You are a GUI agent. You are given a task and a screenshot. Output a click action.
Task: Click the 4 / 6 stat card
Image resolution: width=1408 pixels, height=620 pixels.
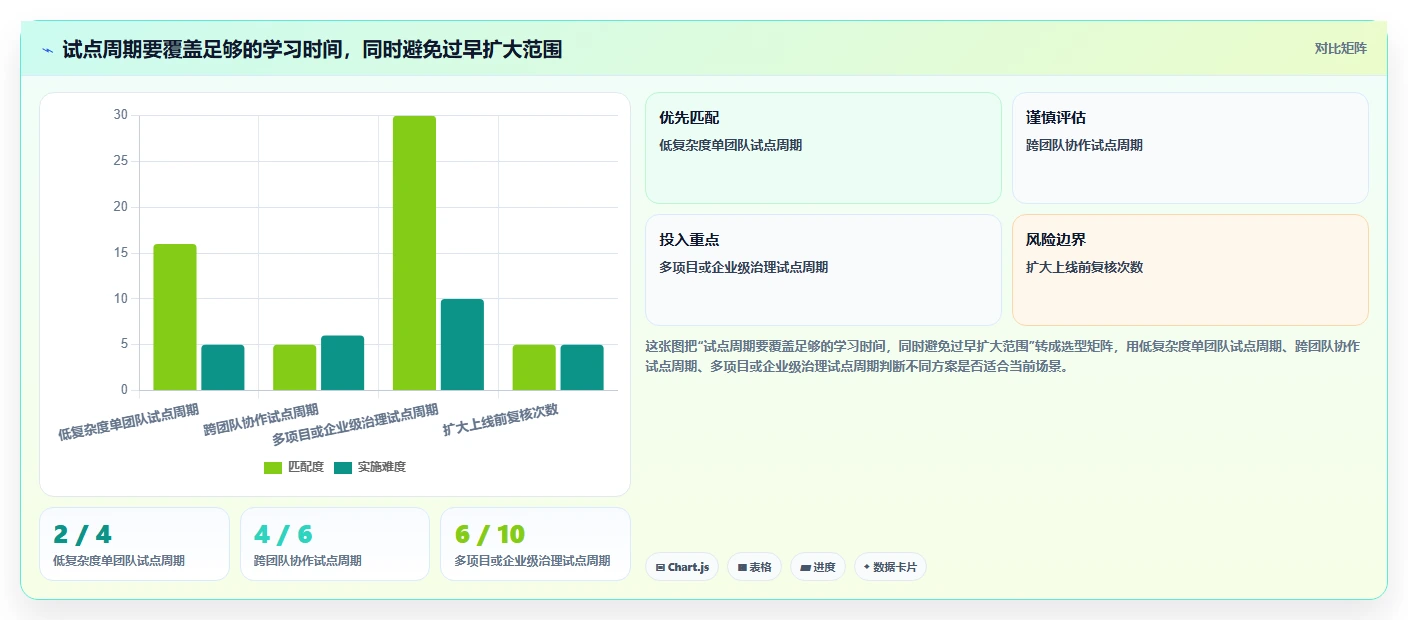335,544
